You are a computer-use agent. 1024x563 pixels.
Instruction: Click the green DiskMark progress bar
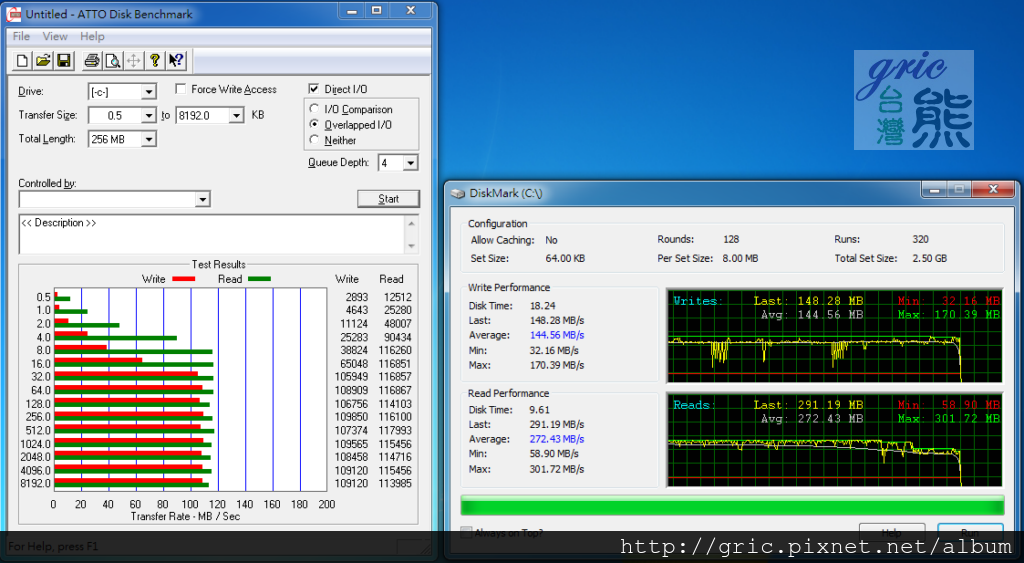[731, 505]
